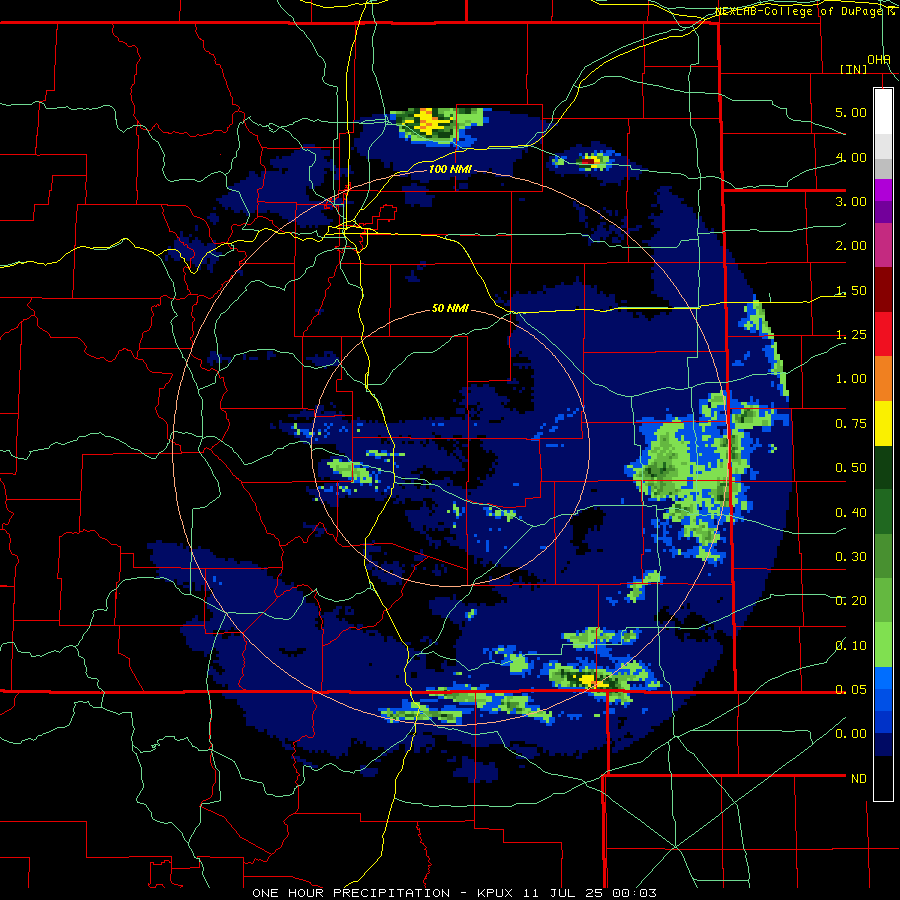Click the '0.05' scale label
This screenshot has width=900, height=900.
click(x=851, y=689)
